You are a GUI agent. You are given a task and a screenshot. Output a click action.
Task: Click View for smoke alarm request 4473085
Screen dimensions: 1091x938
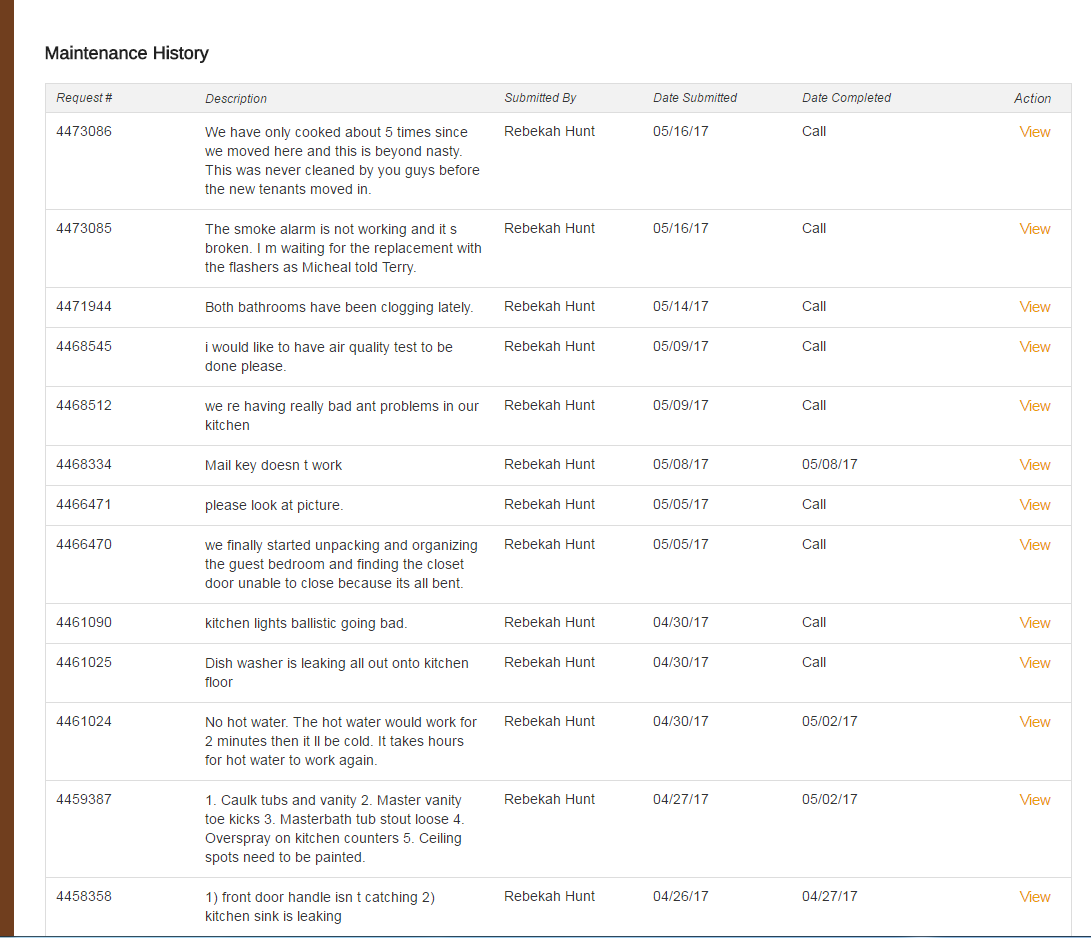tap(1034, 229)
